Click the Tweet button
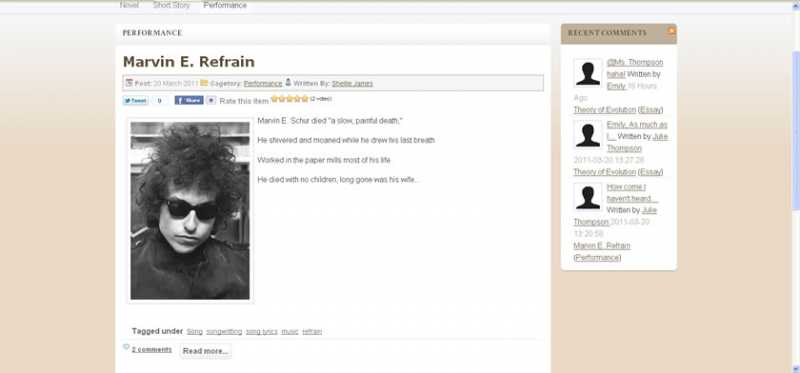 pos(135,101)
